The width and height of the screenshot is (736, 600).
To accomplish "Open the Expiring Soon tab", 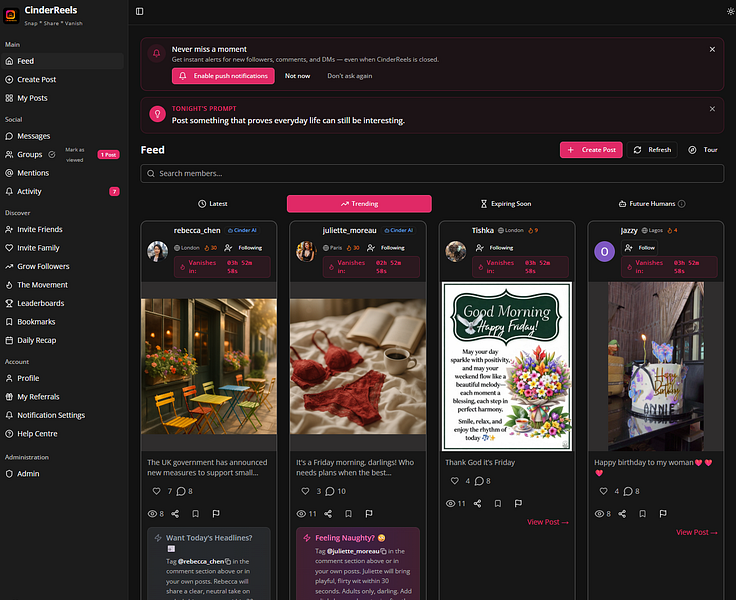I will (x=506, y=204).
